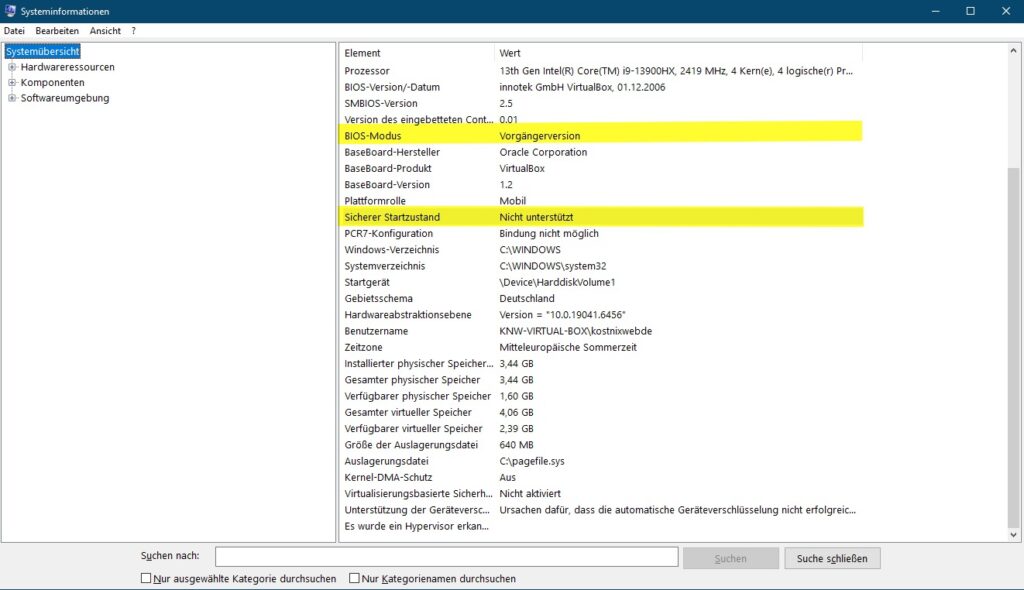The width and height of the screenshot is (1024, 590).
Task: Click the Oracle Corporation value
Action: click(543, 152)
